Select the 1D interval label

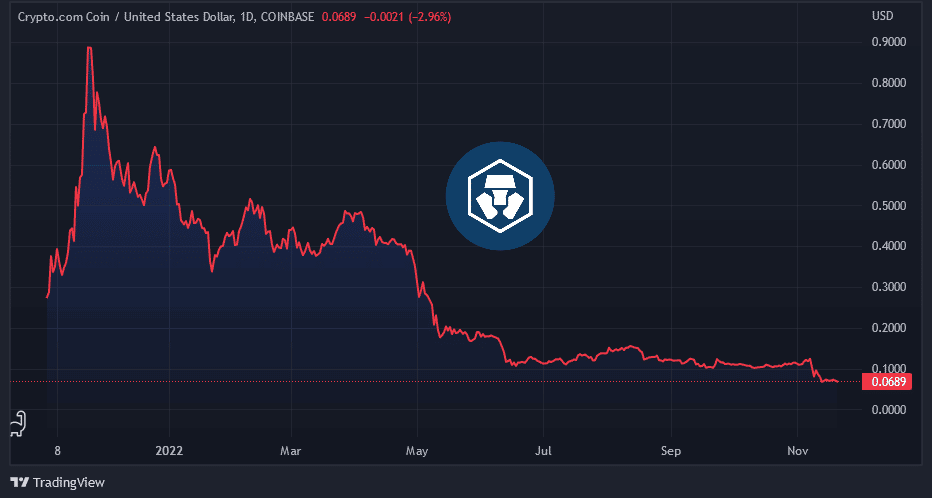point(248,17)
